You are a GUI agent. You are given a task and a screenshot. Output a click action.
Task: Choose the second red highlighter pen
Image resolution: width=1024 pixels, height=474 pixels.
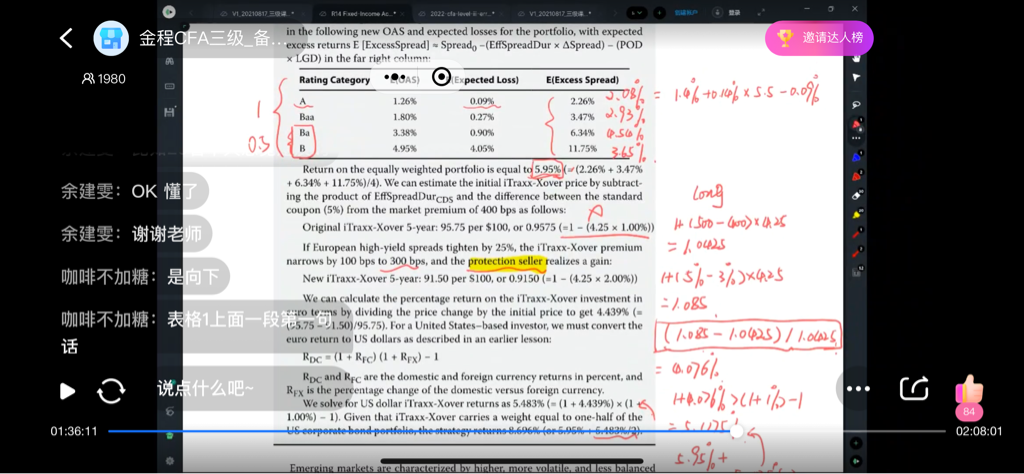coord(856,176)
